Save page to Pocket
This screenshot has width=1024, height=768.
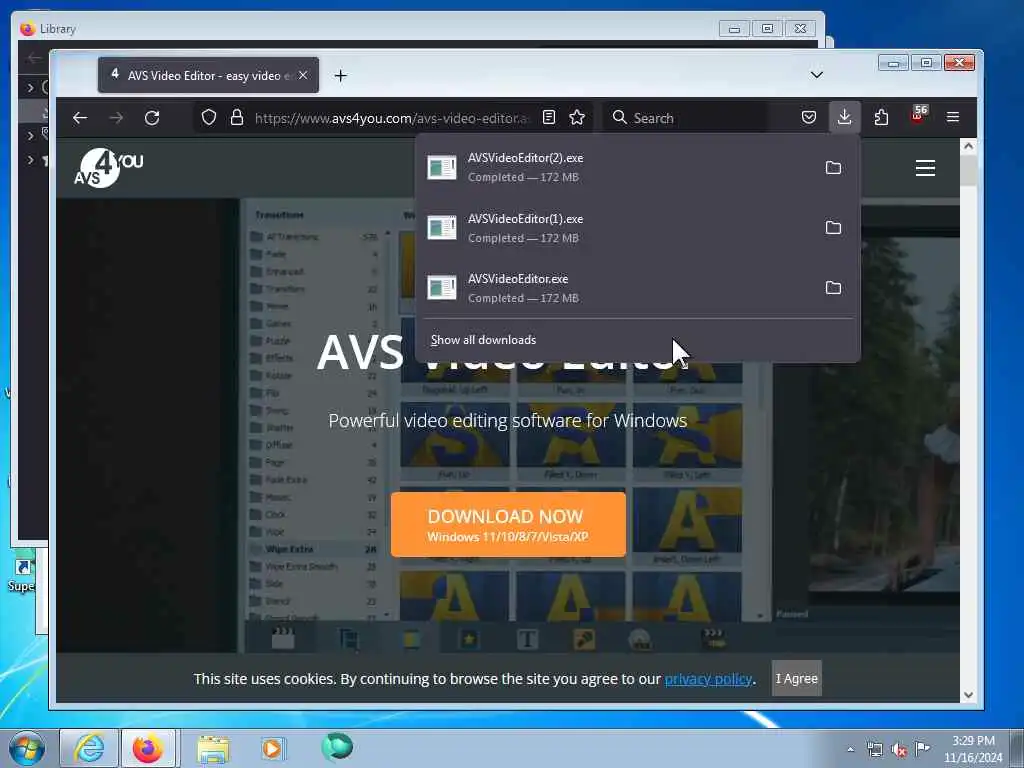coord(808,118)
